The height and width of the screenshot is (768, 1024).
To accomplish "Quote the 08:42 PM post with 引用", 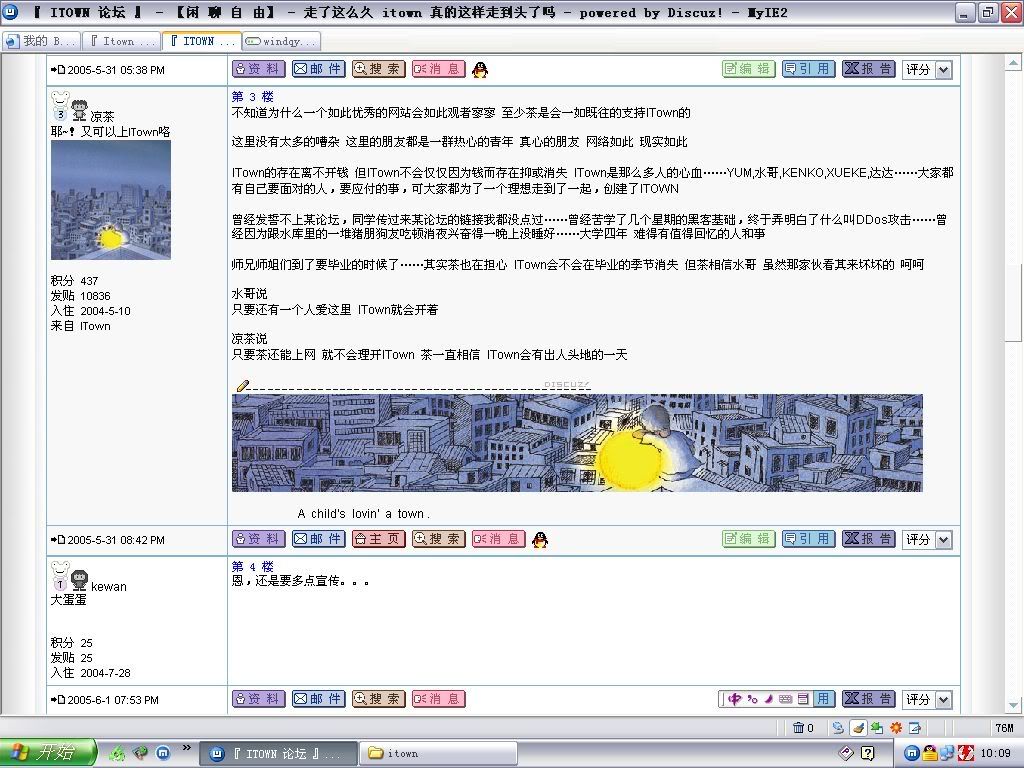I will (808, 539).
